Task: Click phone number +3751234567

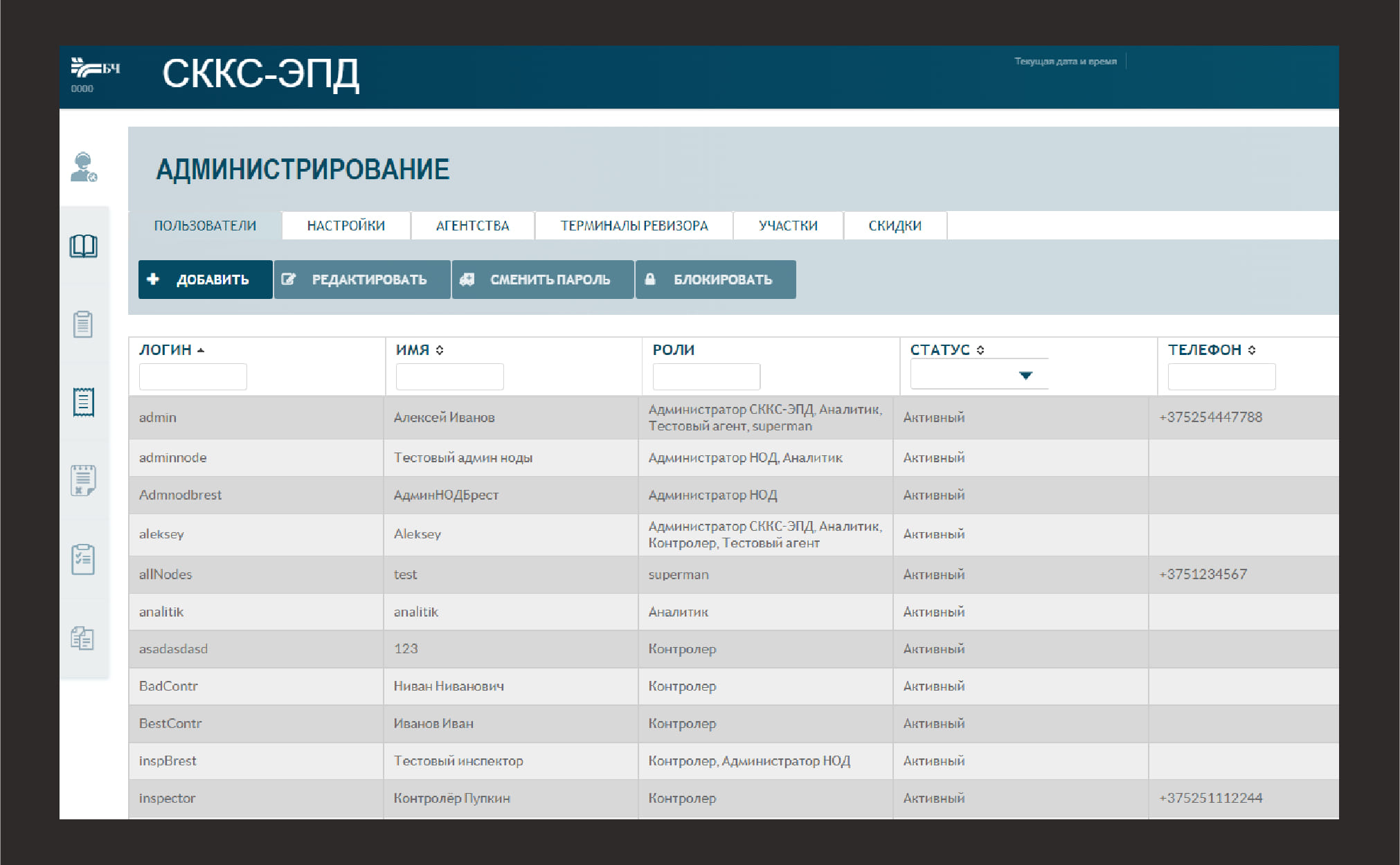Action: pos(1203,574)
